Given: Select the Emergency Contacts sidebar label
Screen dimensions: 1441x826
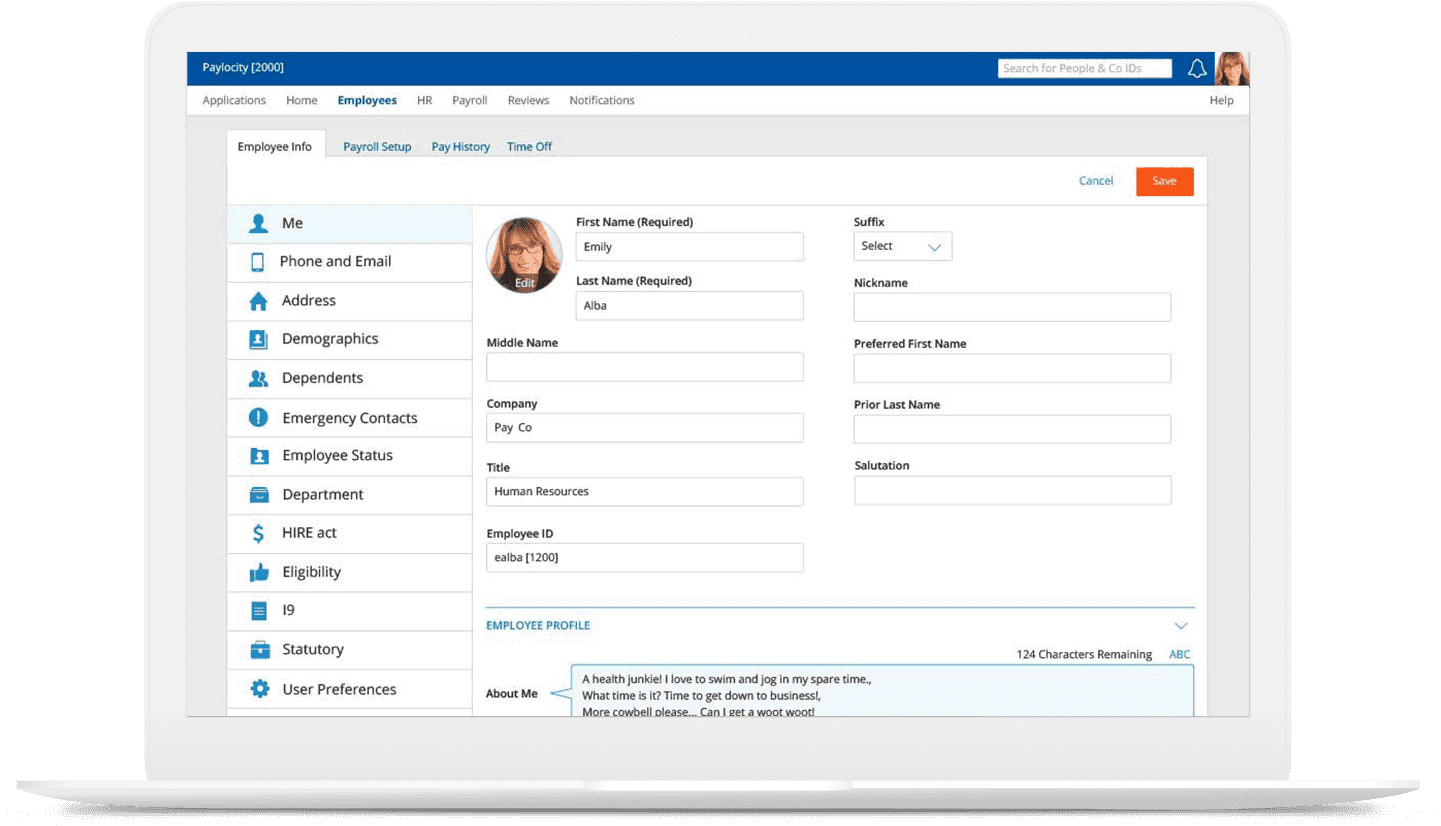Looking at the screenshot, I should pyautogui.click(x=350, y=418).
